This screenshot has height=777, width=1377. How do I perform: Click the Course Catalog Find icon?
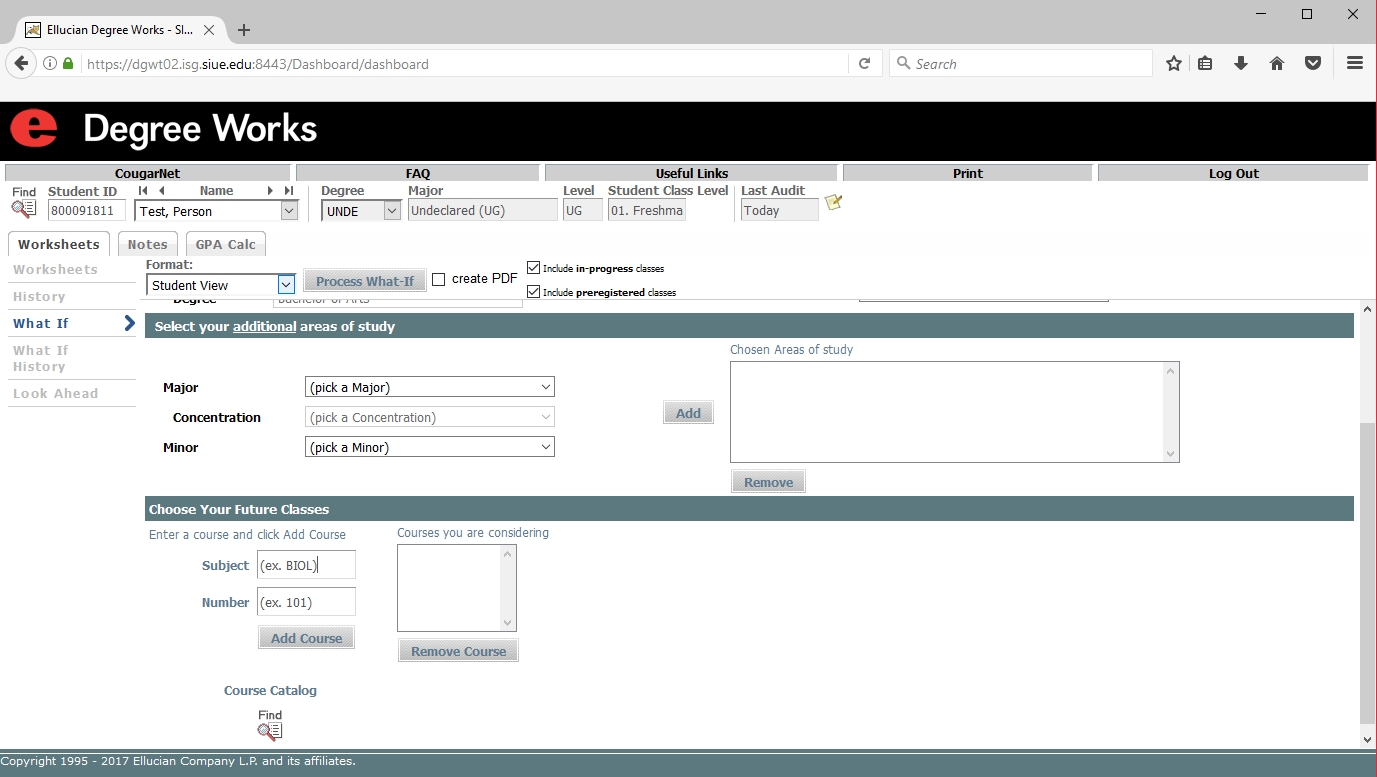tap(270, 731)
